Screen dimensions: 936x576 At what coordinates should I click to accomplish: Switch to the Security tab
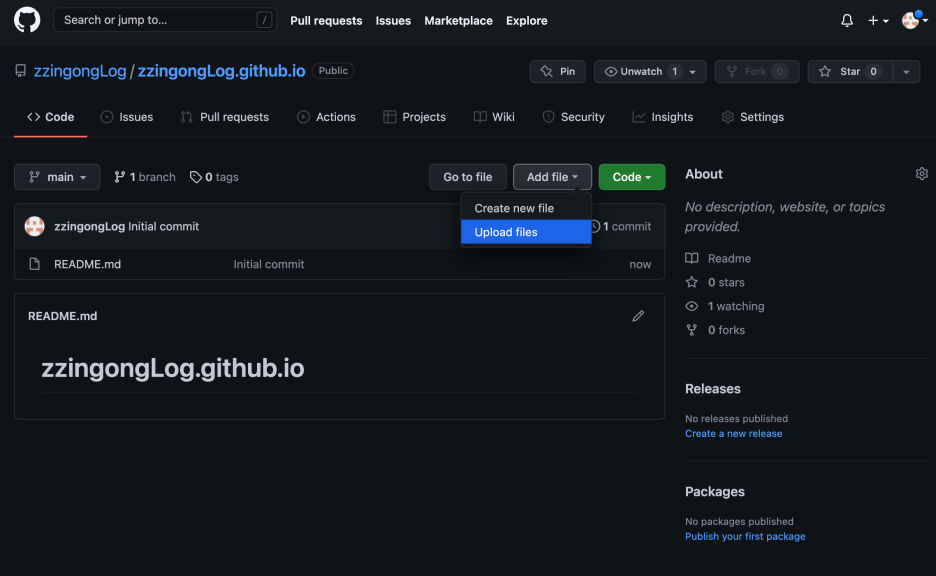573,117
